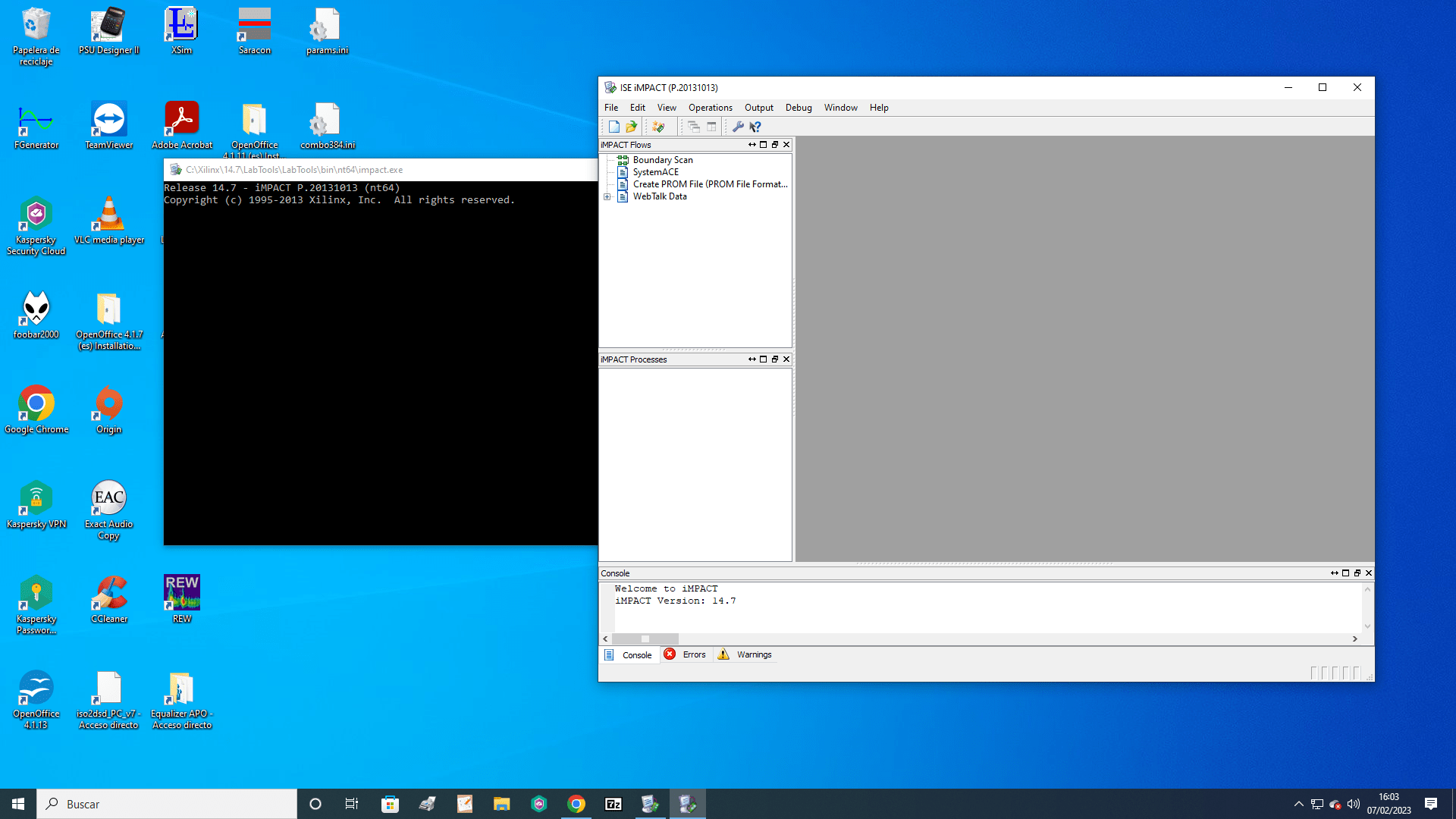Float the Console panel
Screen dimensions: 1456x819
tap(1357, 573)
